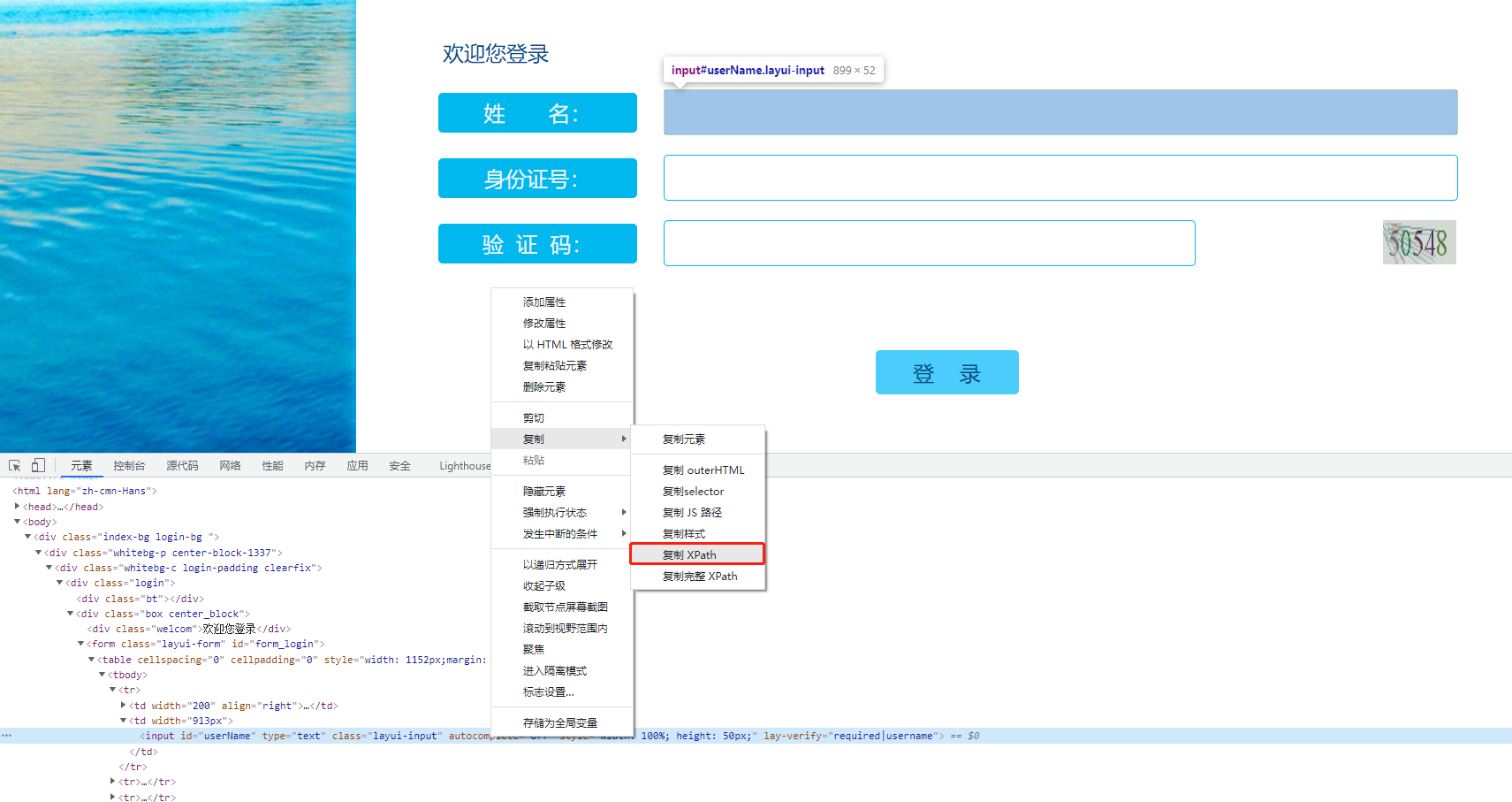Image resolution: width=1512 pixels, height=802 pixels.
Task: Click the 验证码 captcha image
Action: pyautogui.click(x=1418, y=242)
